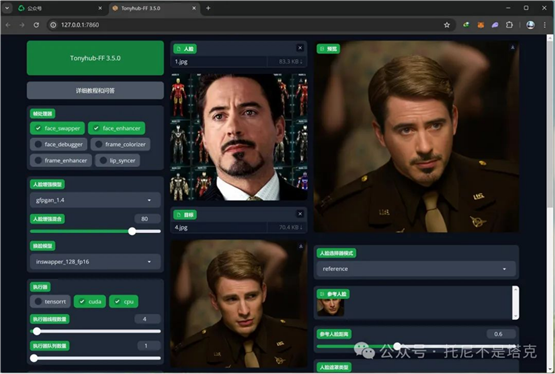Enable the tensorrt execution provider
Image resolution: width=555 pixels, height=374 pixels.
[50, 301]
